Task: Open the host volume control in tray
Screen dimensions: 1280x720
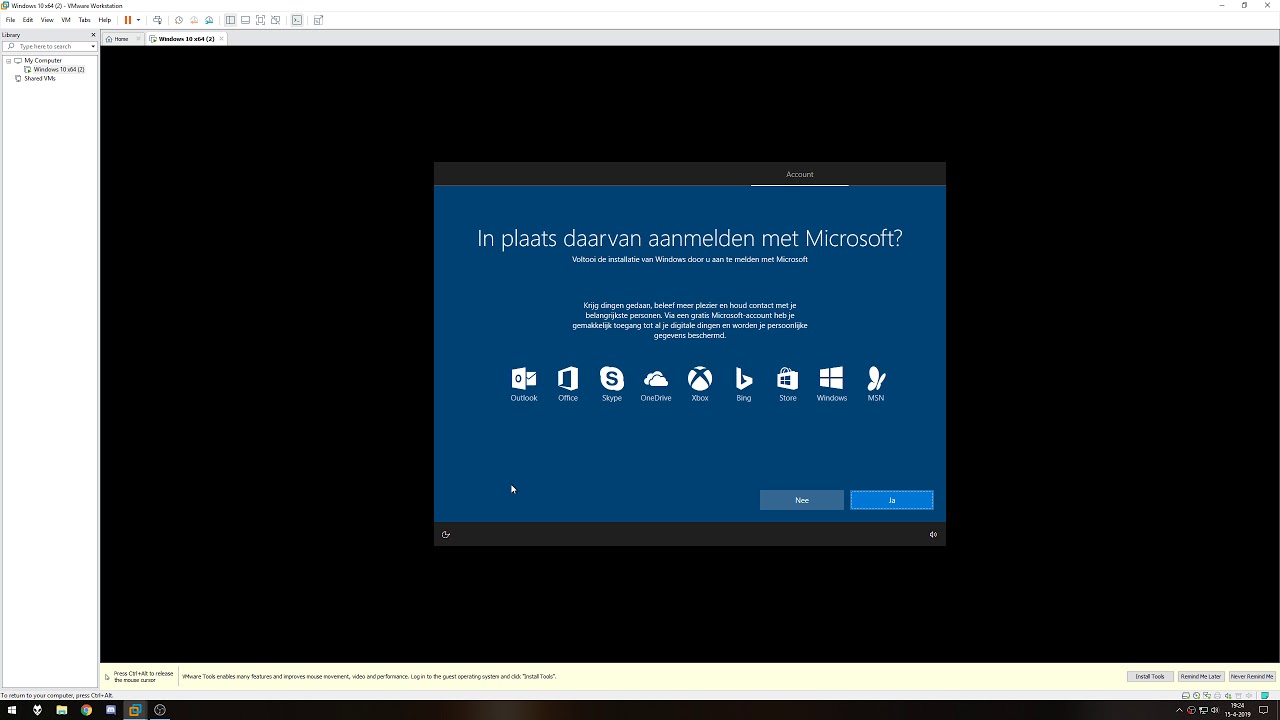Action: 1215,710
